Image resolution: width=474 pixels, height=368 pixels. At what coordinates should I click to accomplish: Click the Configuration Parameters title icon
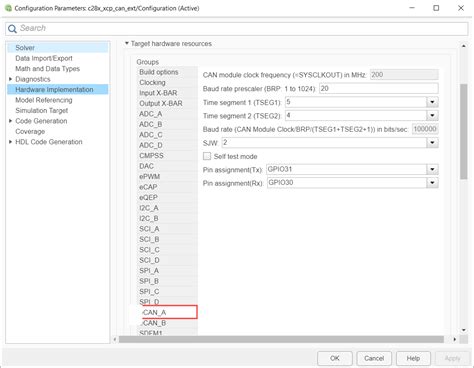click(9, 8)
